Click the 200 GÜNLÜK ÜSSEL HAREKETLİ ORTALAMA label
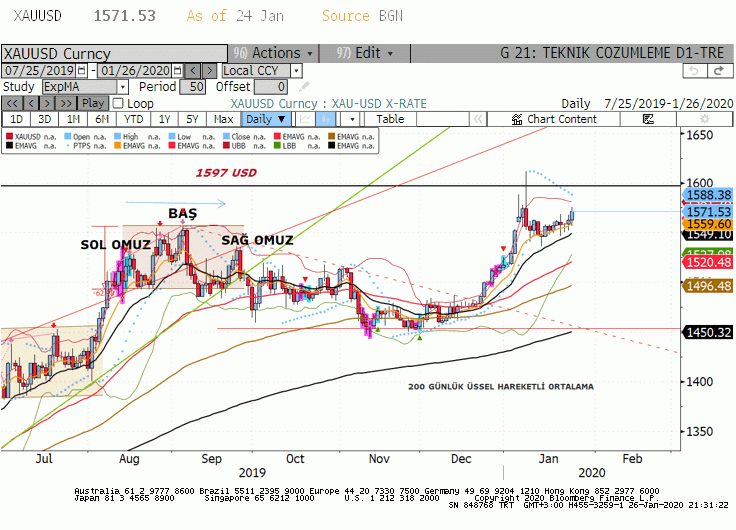 coord(501,386)
